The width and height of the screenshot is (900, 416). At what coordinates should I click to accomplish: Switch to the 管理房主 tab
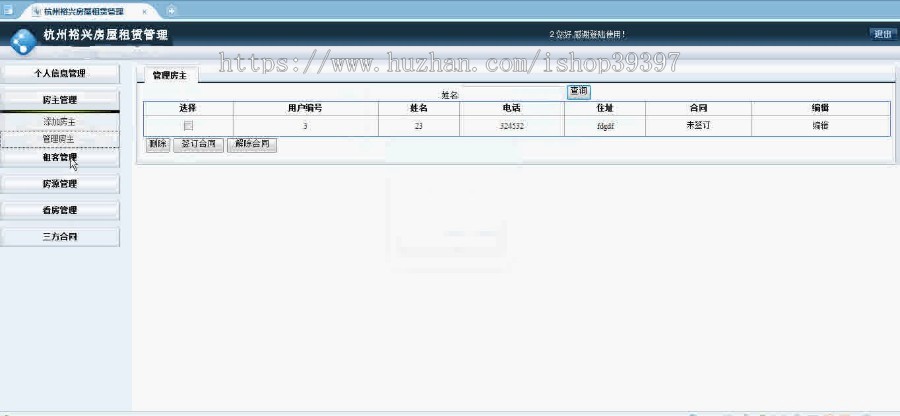tap(169, 75)
